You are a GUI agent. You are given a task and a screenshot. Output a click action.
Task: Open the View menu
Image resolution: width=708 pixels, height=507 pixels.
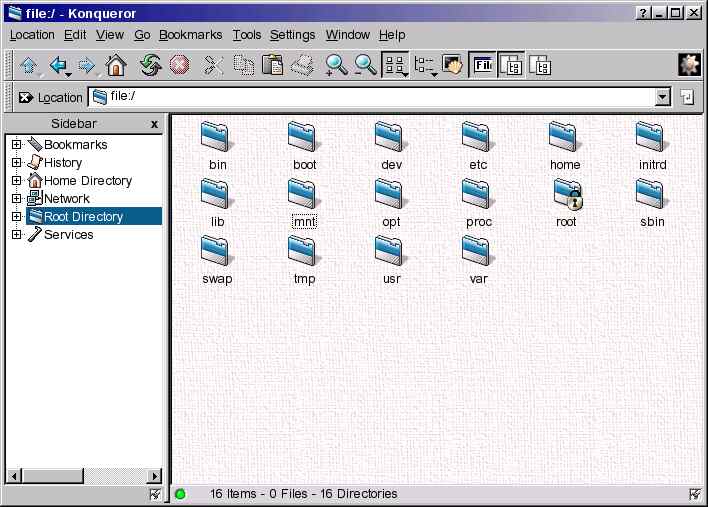click(110, 35)
